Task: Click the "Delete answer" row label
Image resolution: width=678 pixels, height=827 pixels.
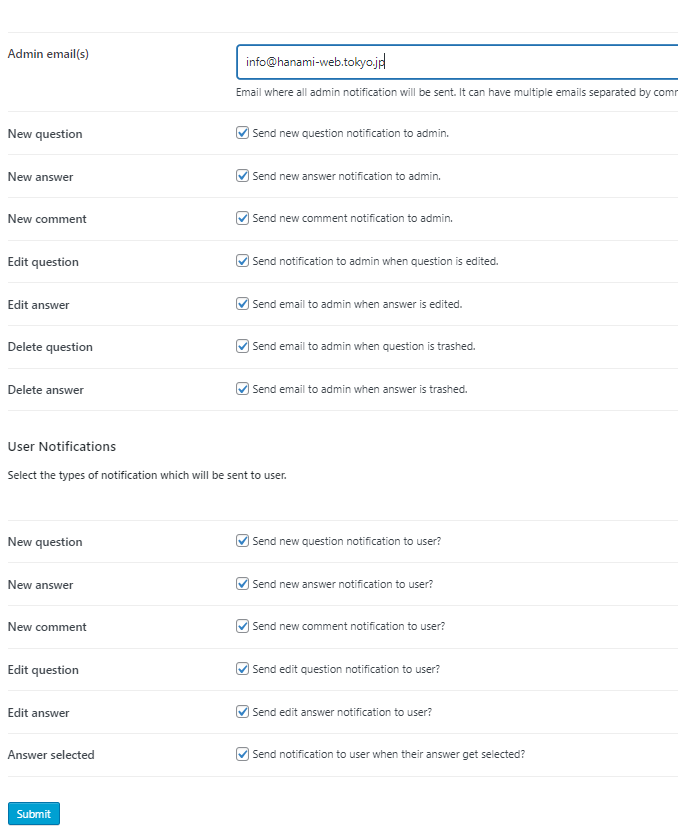Action: pos(46,390)
